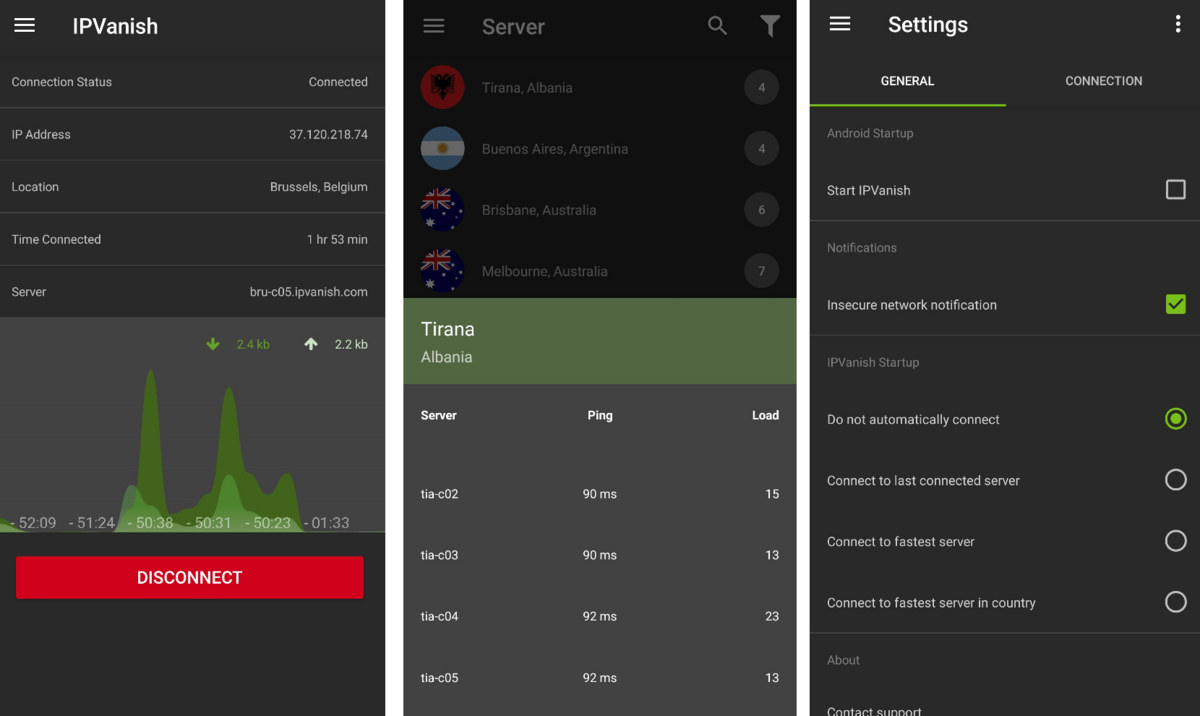The image size is (1200, 716).
Task: Expand Brisbane server count badge 6
Action: [x=762, y=210]
